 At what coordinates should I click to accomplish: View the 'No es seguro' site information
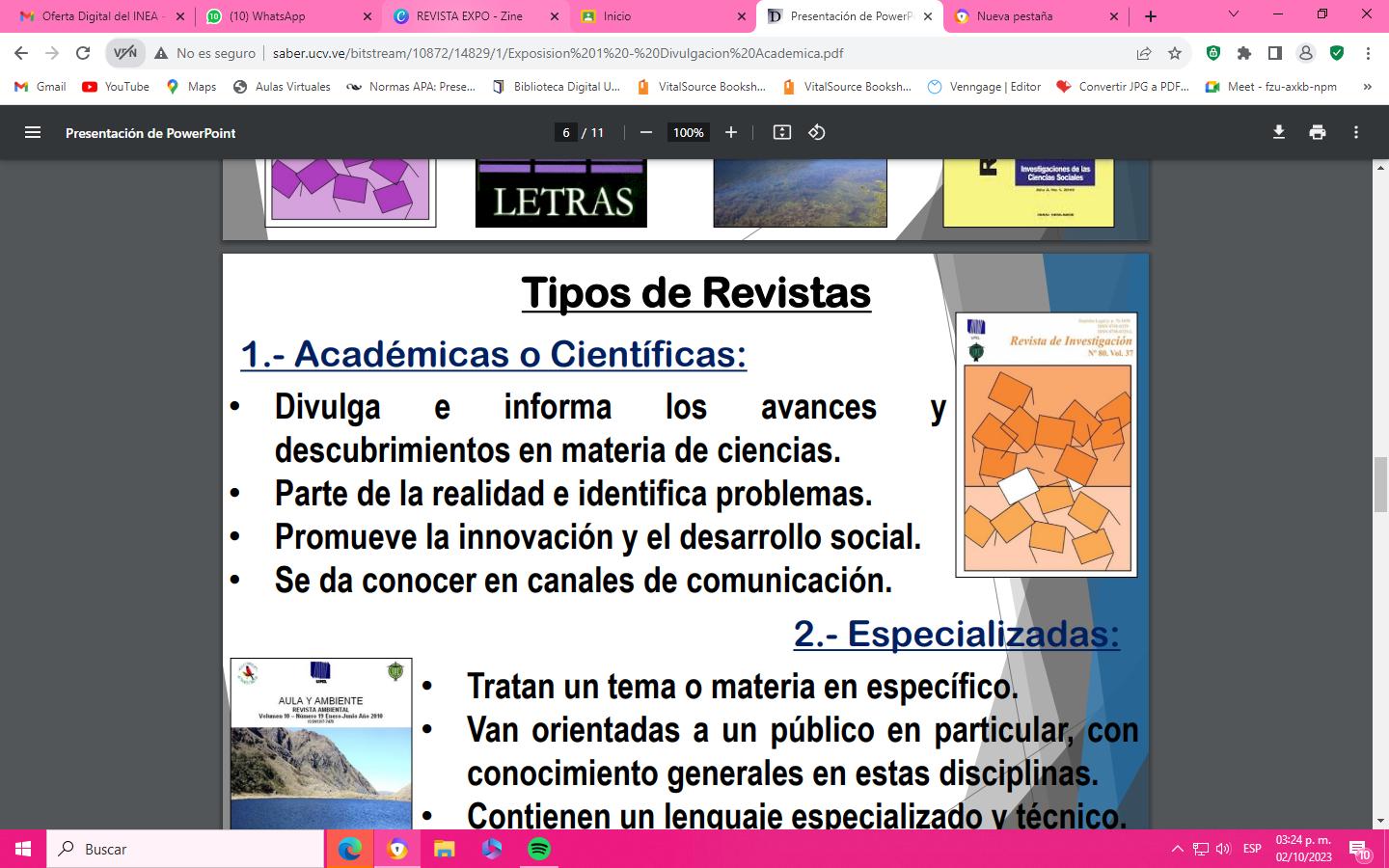(x=204, y=54)
